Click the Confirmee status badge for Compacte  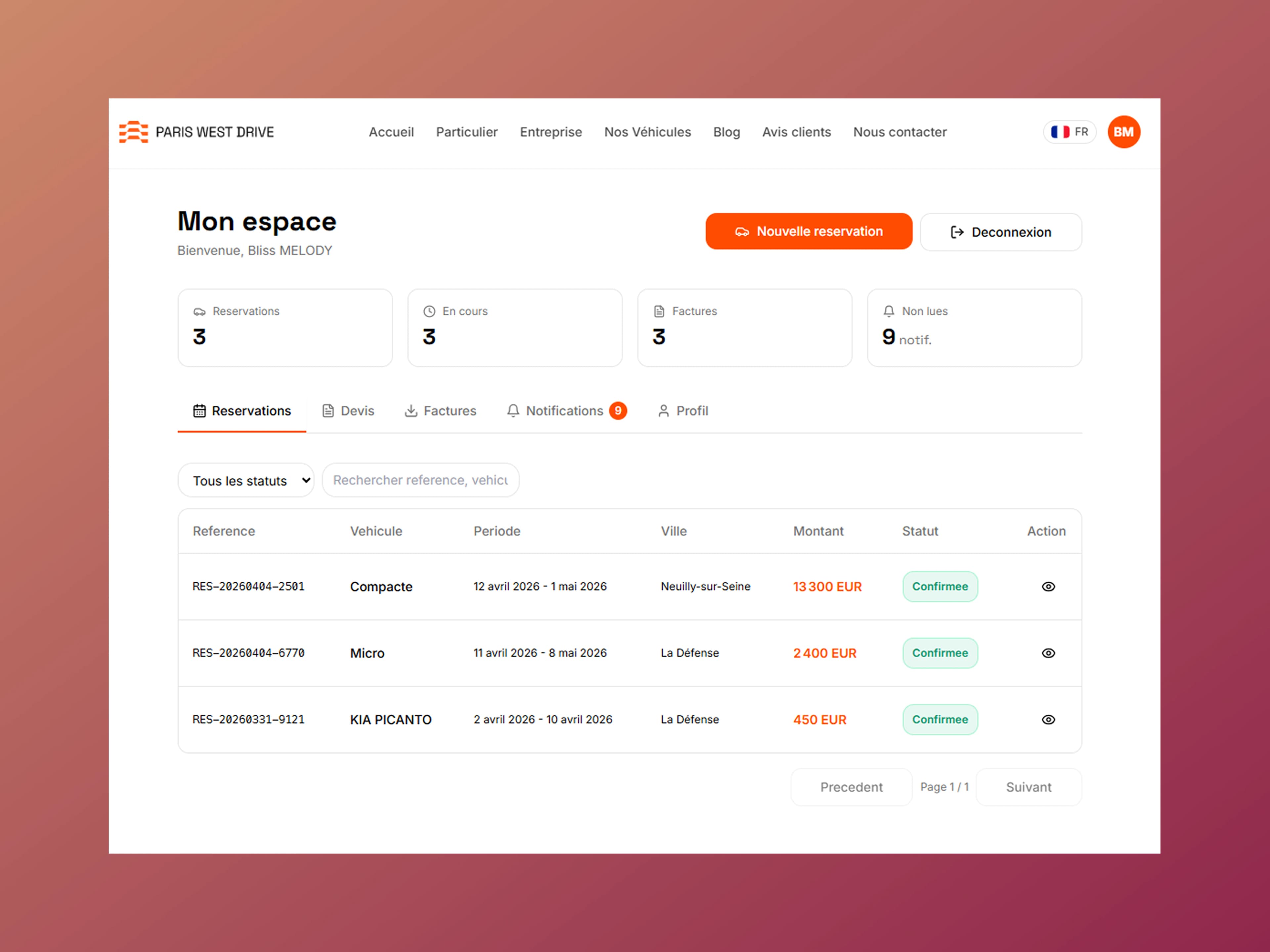pyautogui.click(x=939, y=586)
